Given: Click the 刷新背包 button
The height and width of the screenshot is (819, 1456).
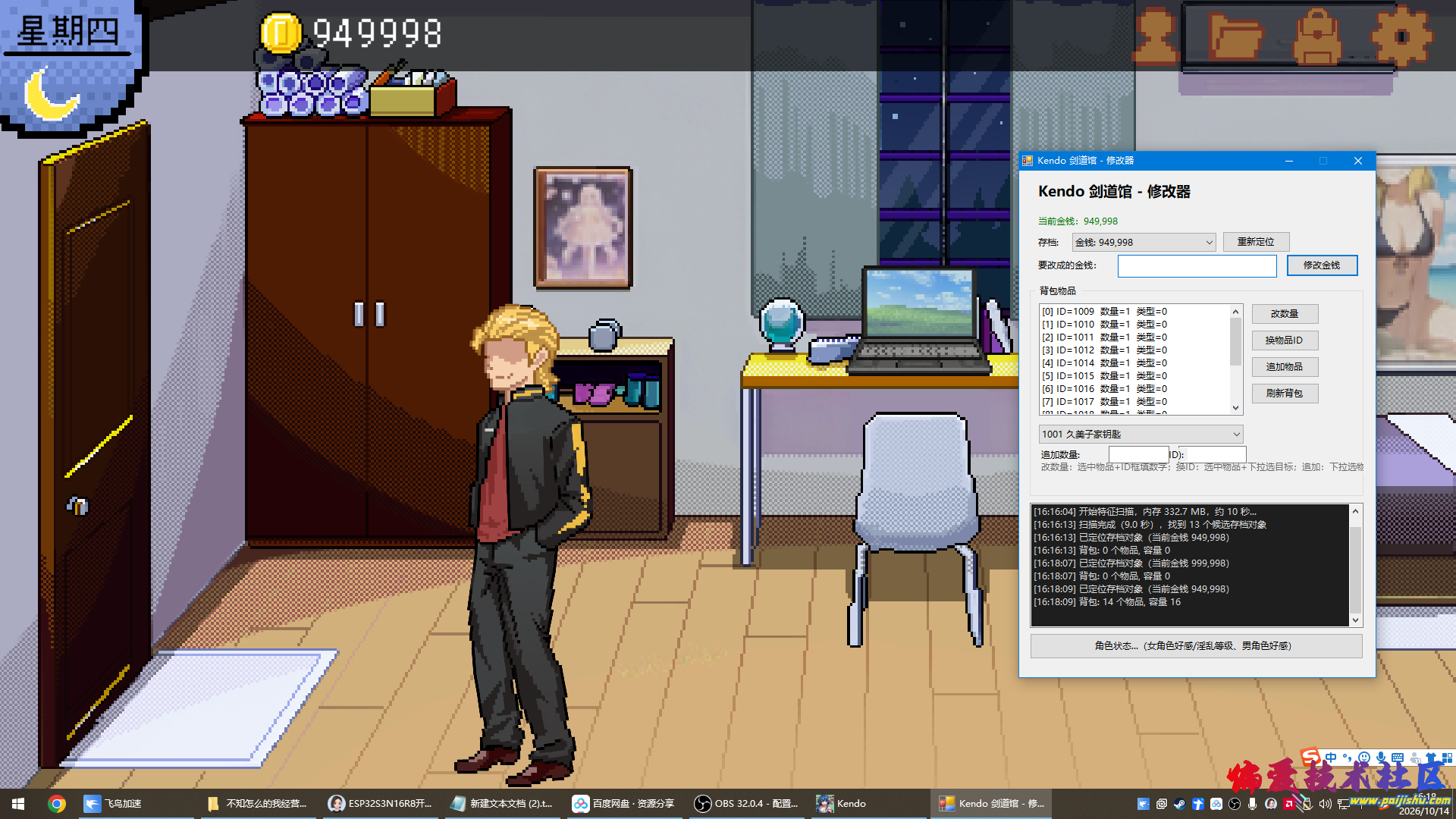Looking at the screenshot, I should click(1285, 394).
